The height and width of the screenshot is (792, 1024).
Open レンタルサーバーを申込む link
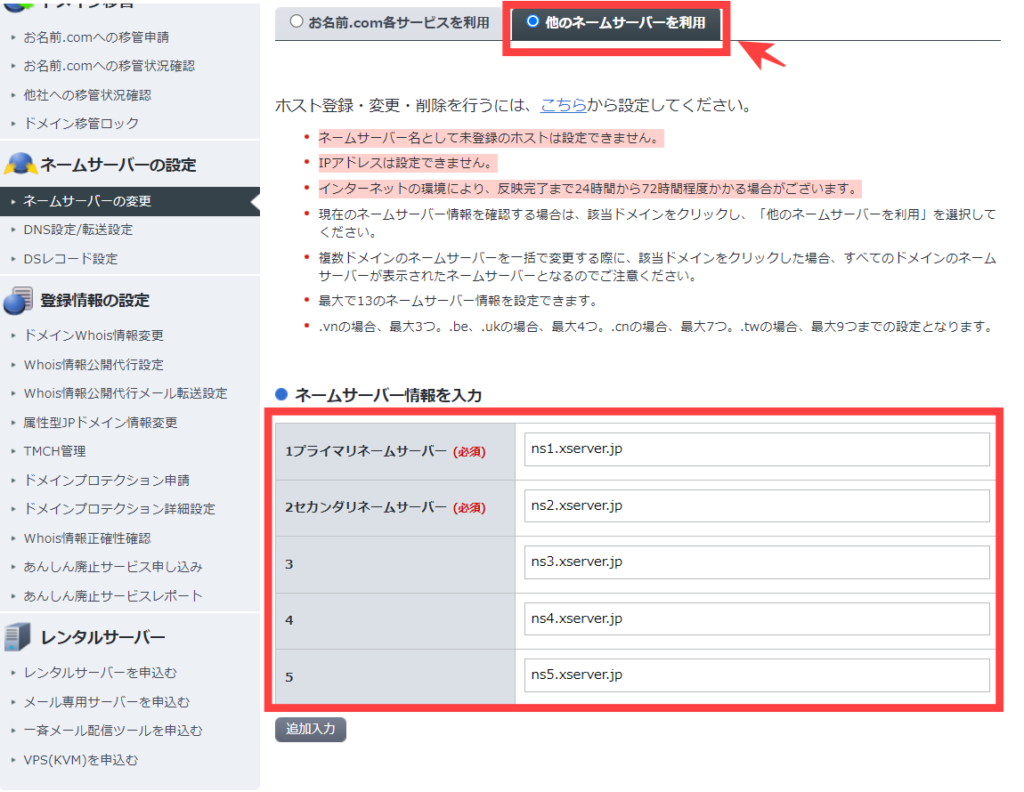coord(100,673)
